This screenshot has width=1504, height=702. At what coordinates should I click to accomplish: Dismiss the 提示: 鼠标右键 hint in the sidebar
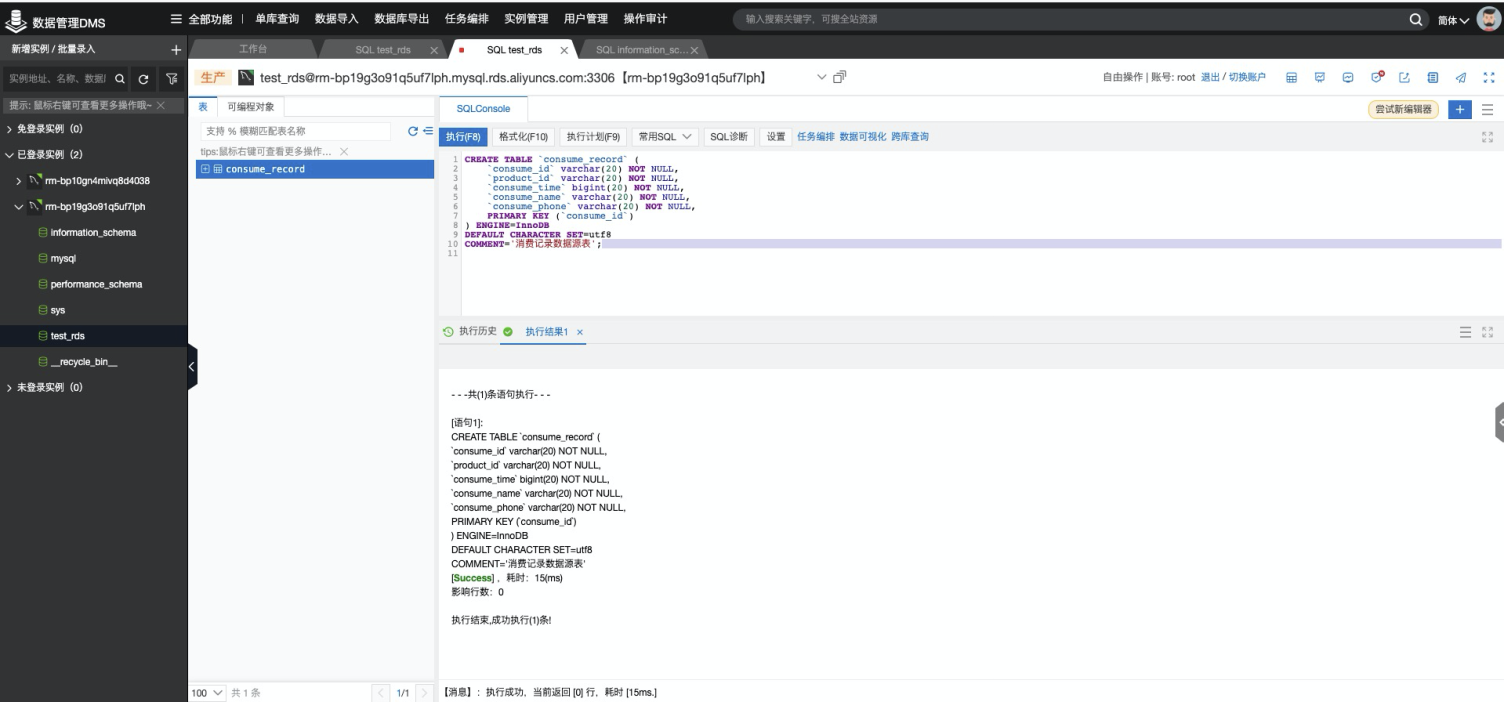coord(160,105)
